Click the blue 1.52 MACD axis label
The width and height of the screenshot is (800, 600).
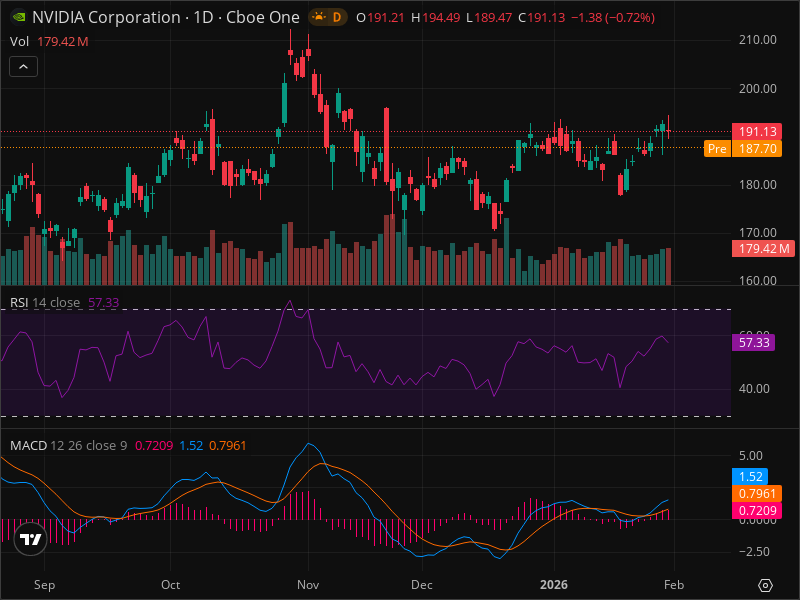click(x=750, y=477)
